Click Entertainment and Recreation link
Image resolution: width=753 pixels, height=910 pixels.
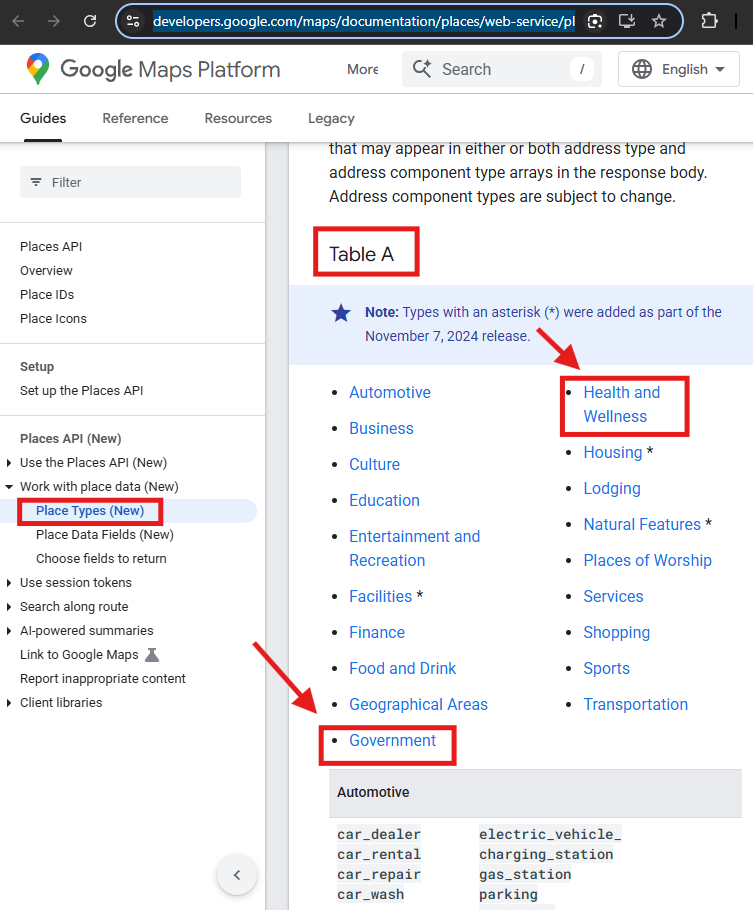(415, 548)
